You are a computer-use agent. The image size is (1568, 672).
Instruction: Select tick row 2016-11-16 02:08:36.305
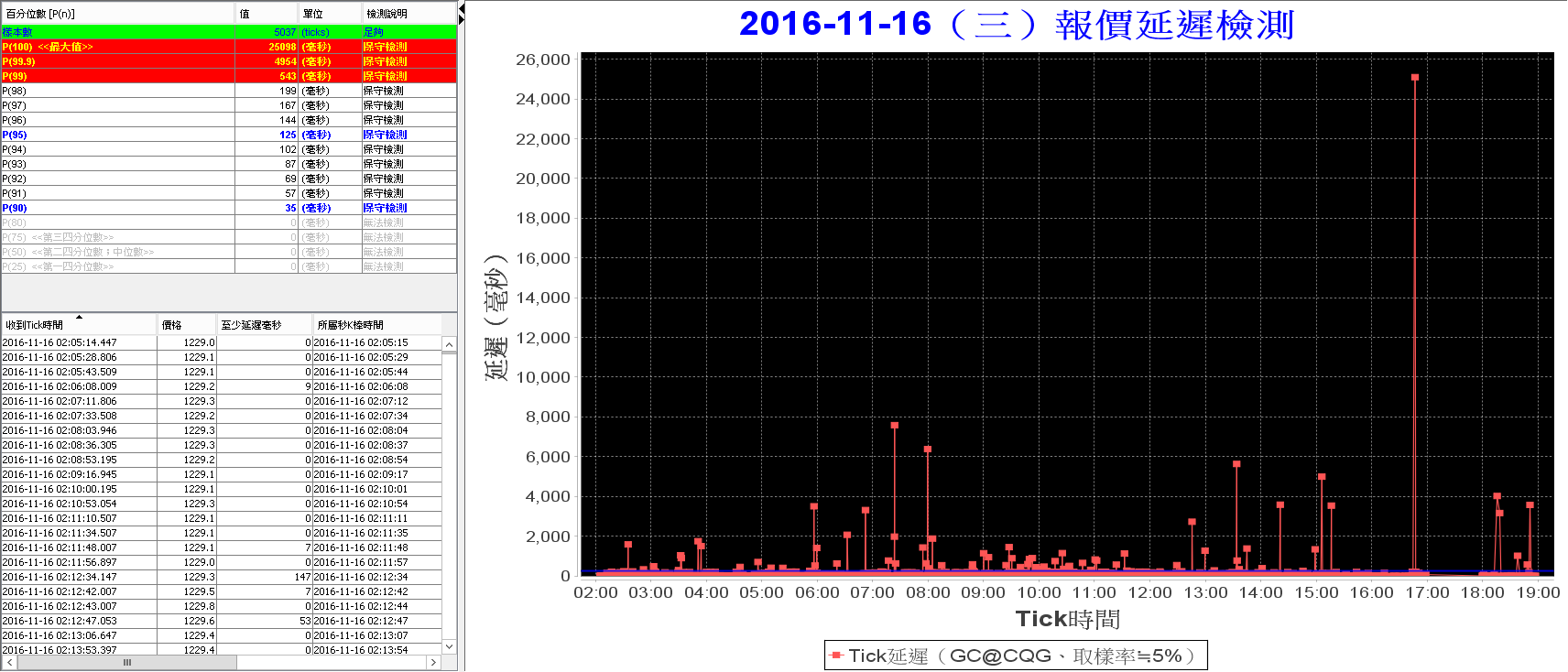(222, 445)
